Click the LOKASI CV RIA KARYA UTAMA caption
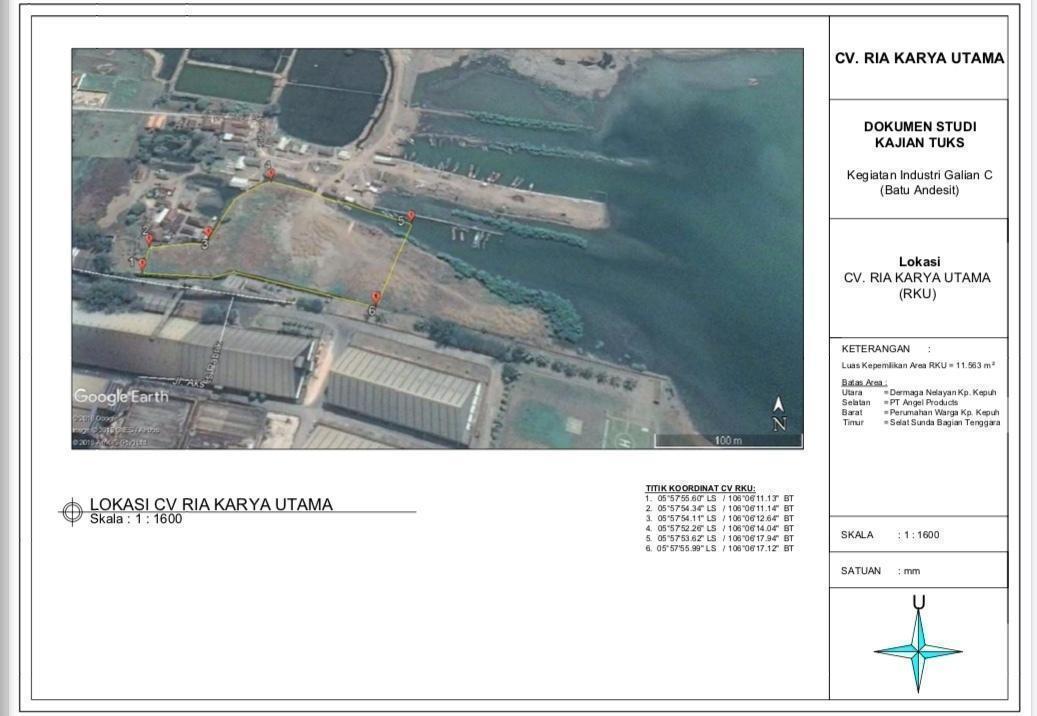Screen dimensions: 1037x716 (x=211, y=504)
